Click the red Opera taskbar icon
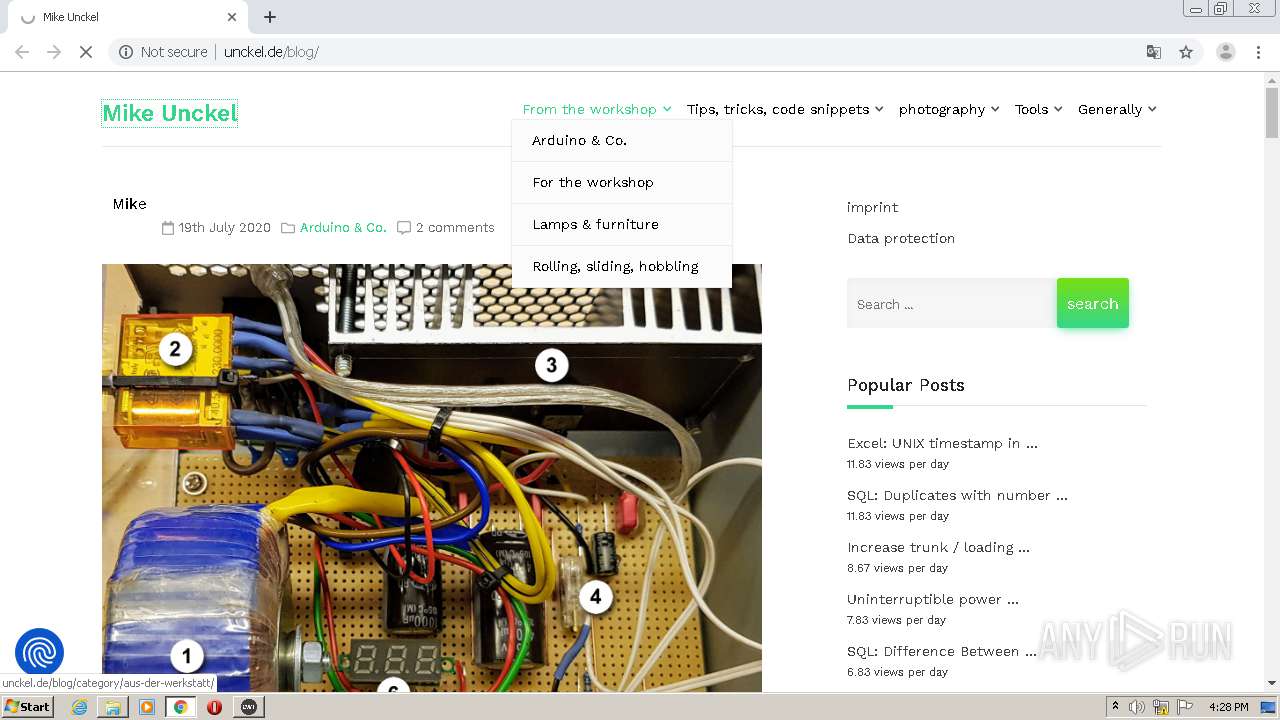Viewport: 1280px width, 720px height. 214,707
